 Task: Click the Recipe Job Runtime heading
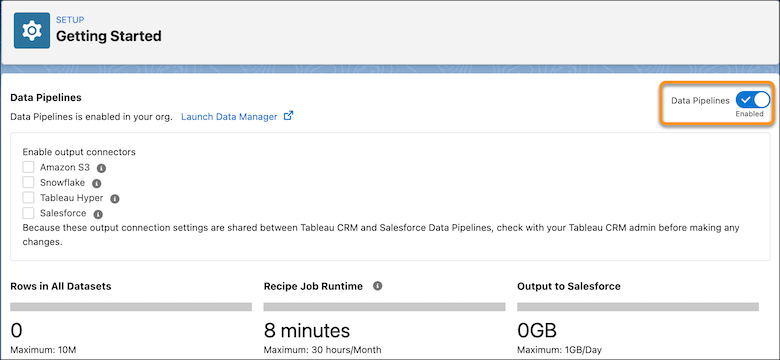[x=313, y=286]
